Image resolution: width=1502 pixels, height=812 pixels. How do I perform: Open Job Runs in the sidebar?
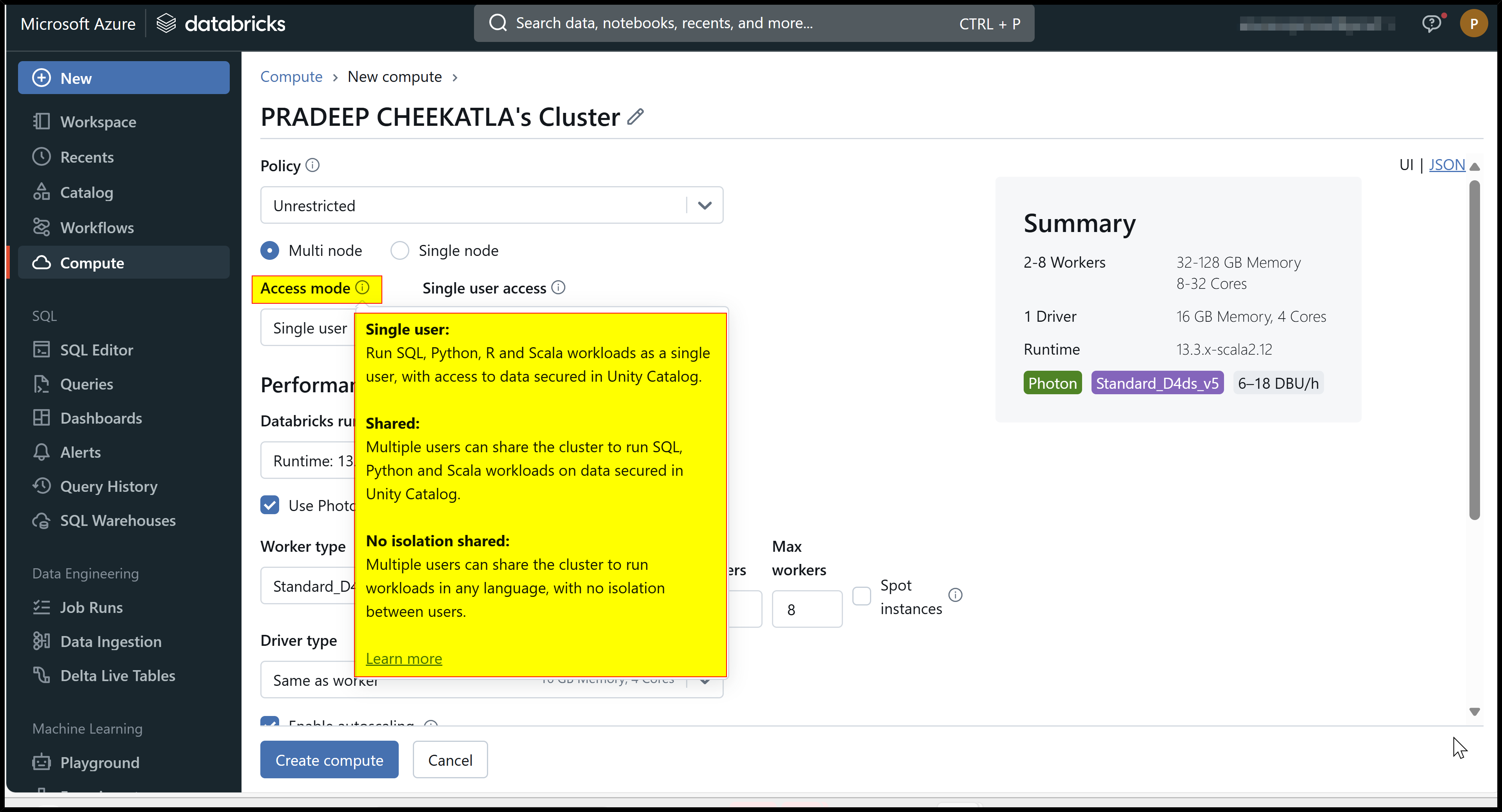[x=124, y=607]
